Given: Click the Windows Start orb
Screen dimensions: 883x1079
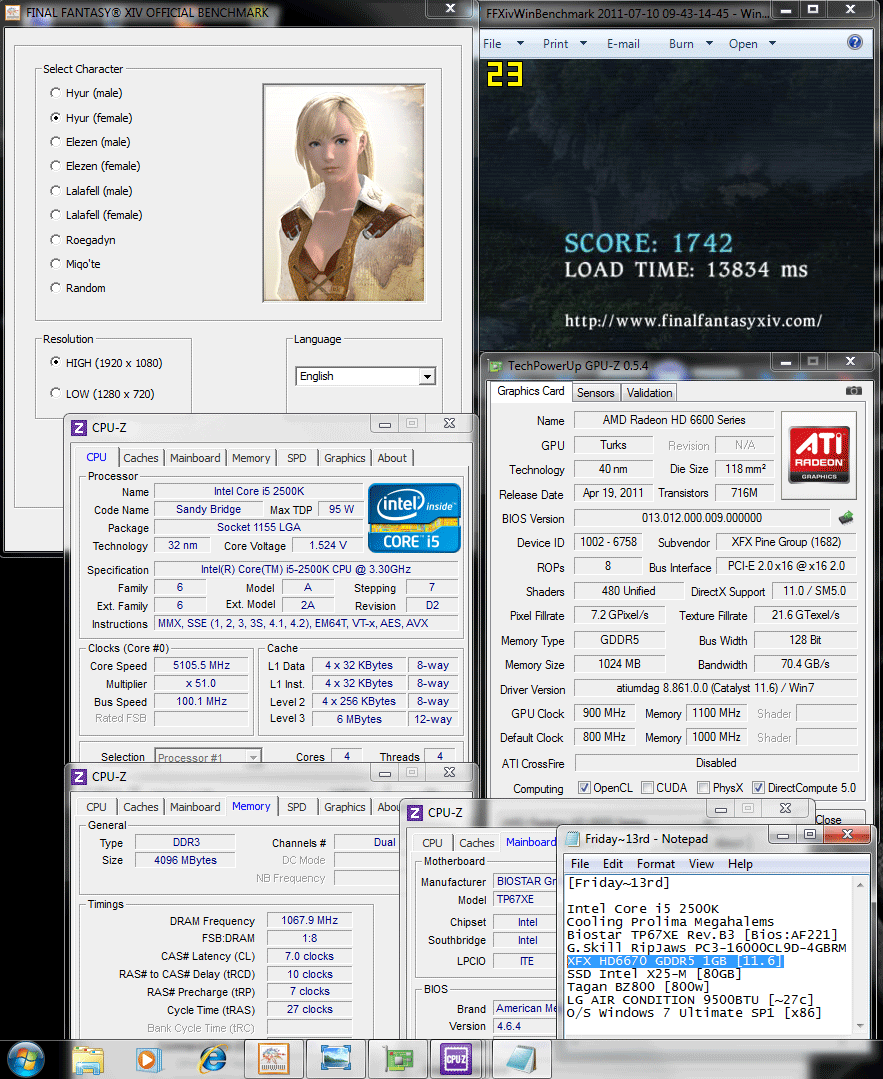Looking at the screenshot, I should tap(25, 1059).
